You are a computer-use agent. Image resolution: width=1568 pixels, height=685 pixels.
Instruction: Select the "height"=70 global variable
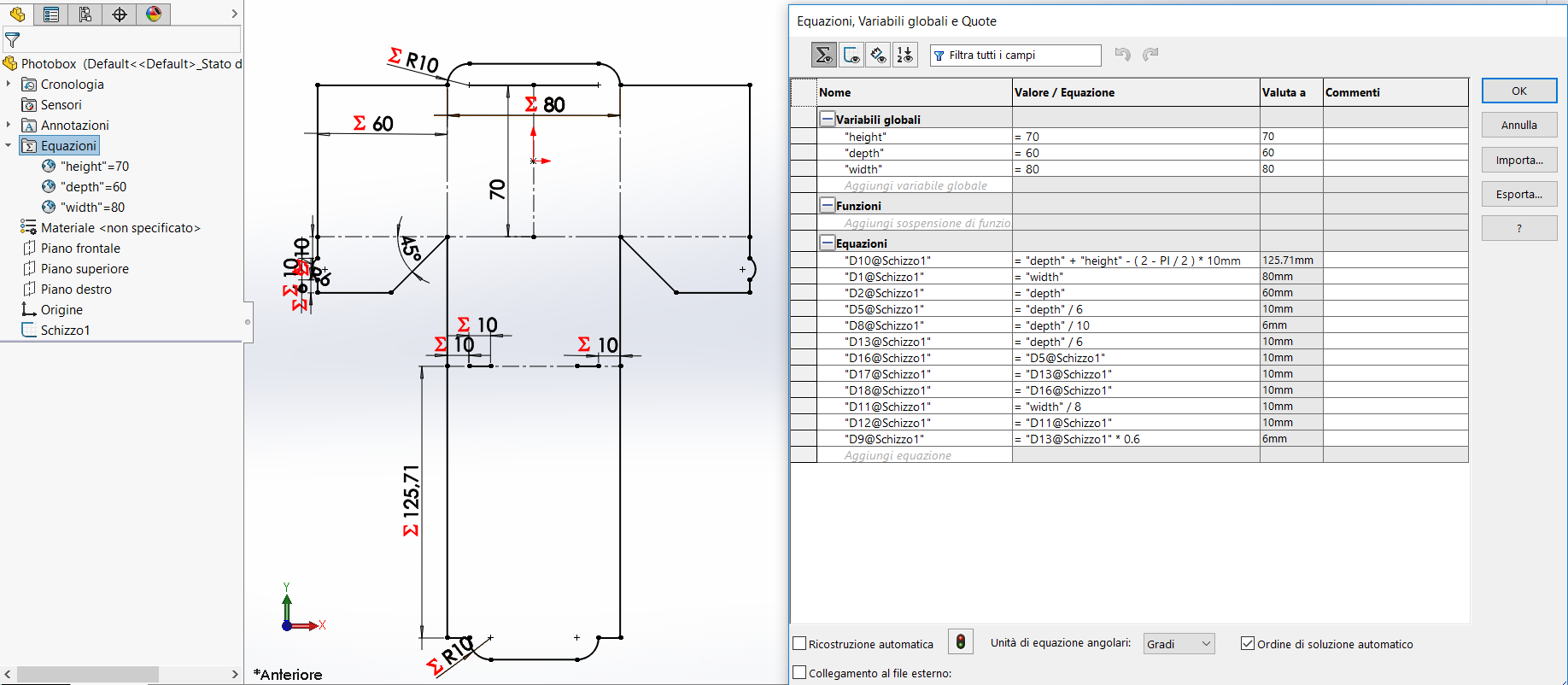(x=95, y=166)
